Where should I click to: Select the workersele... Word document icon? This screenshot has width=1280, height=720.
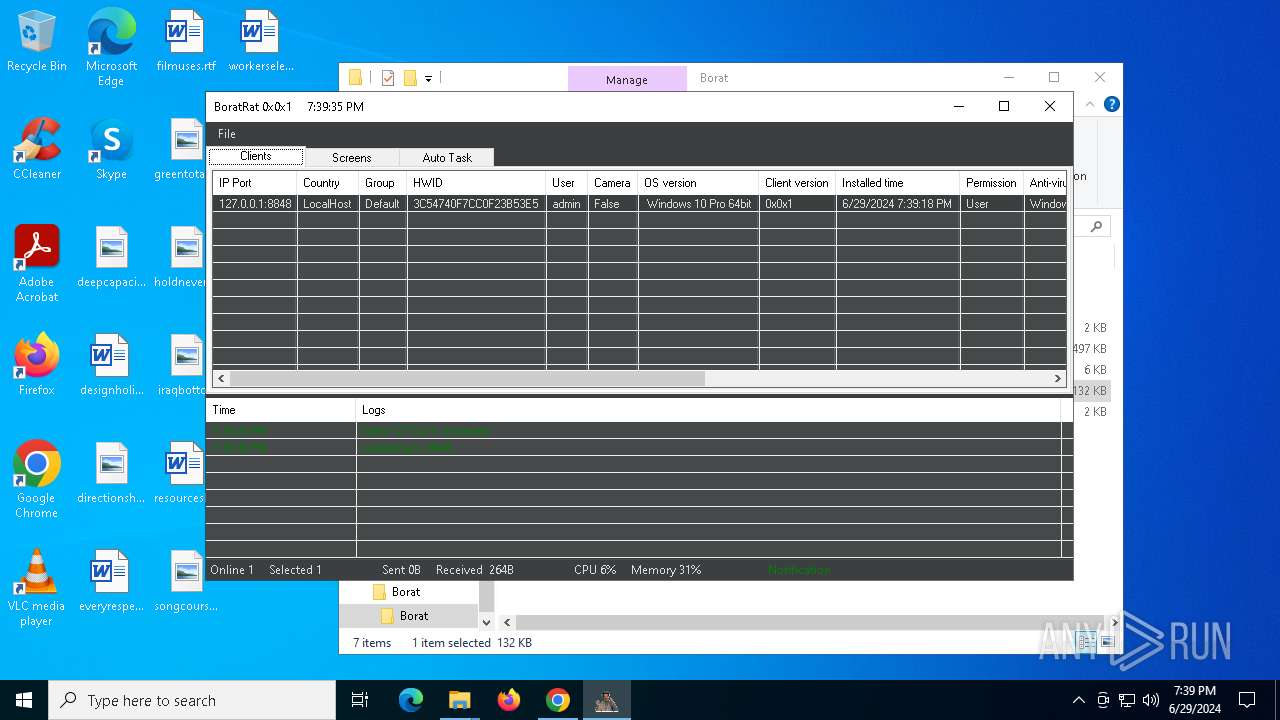pos(261,42)
